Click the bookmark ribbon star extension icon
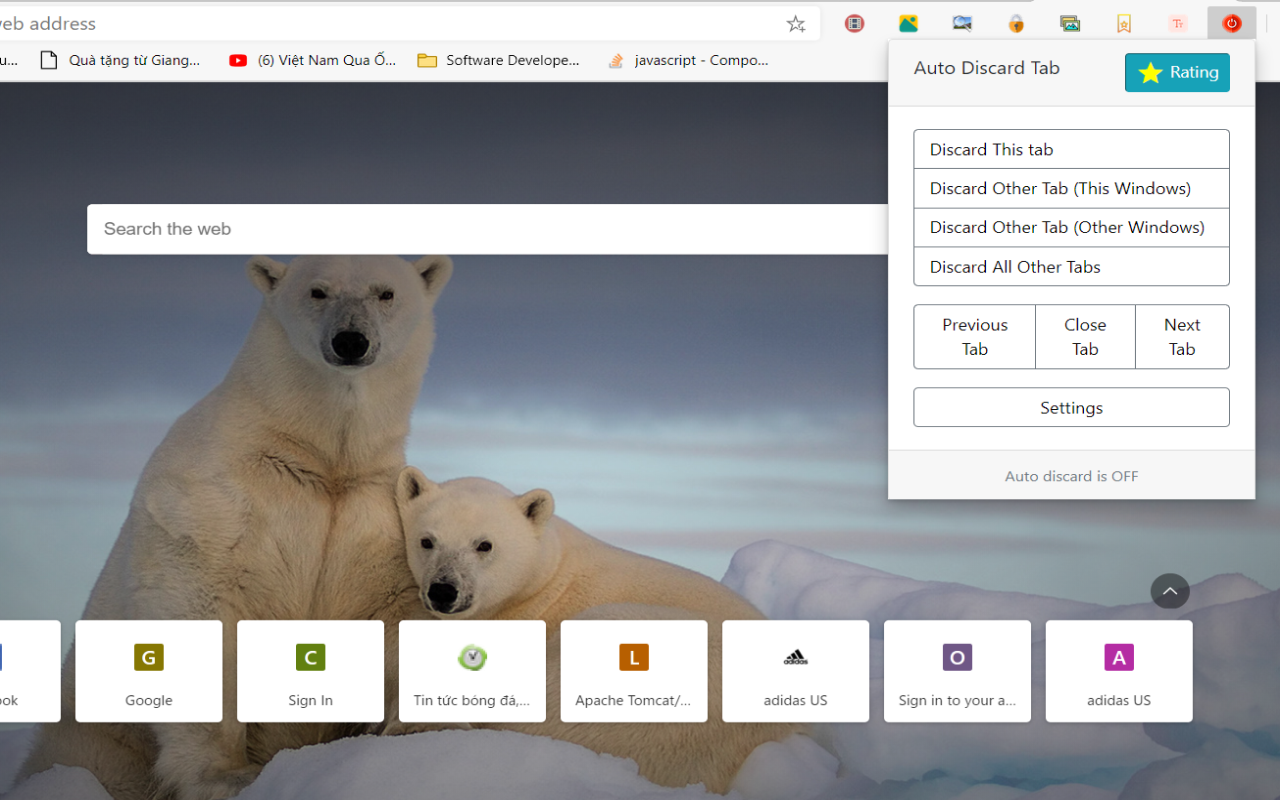The image size is (1280, 800). click(x=1124, y=24)
